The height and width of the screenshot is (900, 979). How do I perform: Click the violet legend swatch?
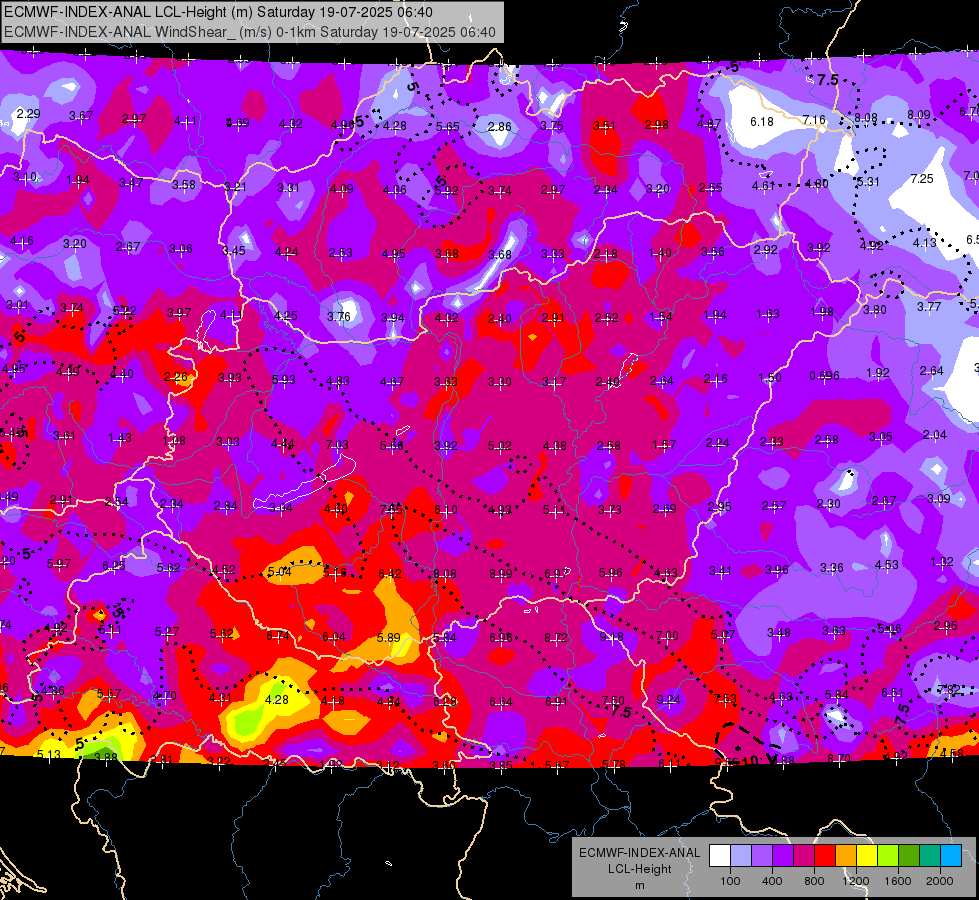[783, 855]
